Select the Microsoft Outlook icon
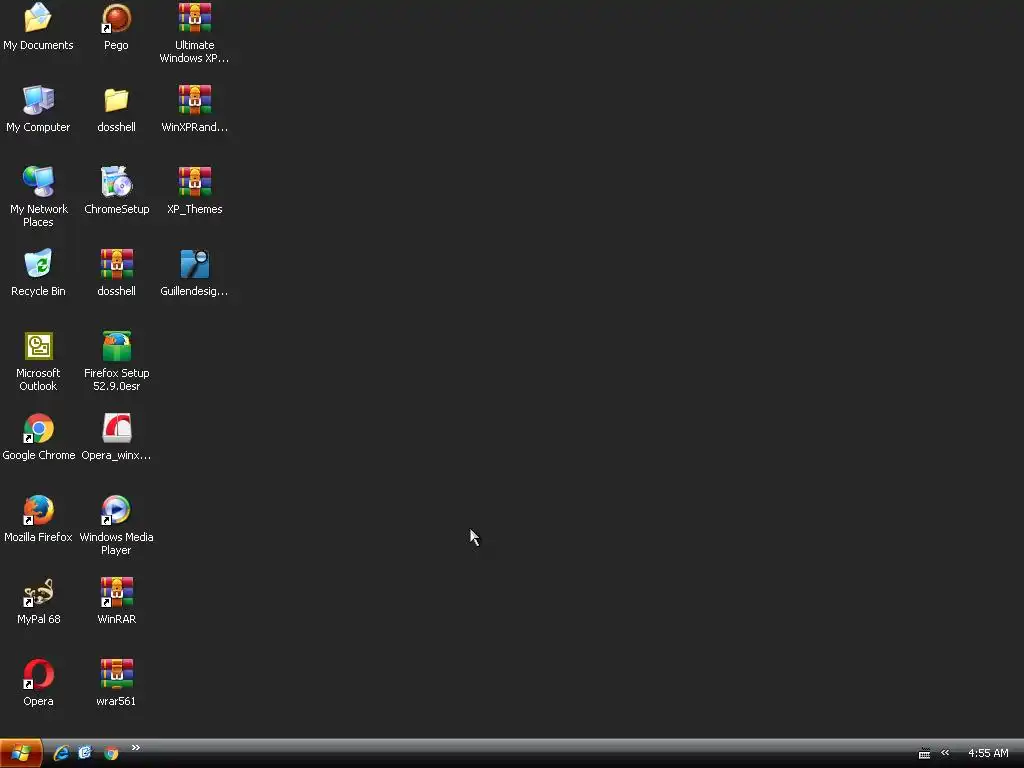 (x=38, y=346)
